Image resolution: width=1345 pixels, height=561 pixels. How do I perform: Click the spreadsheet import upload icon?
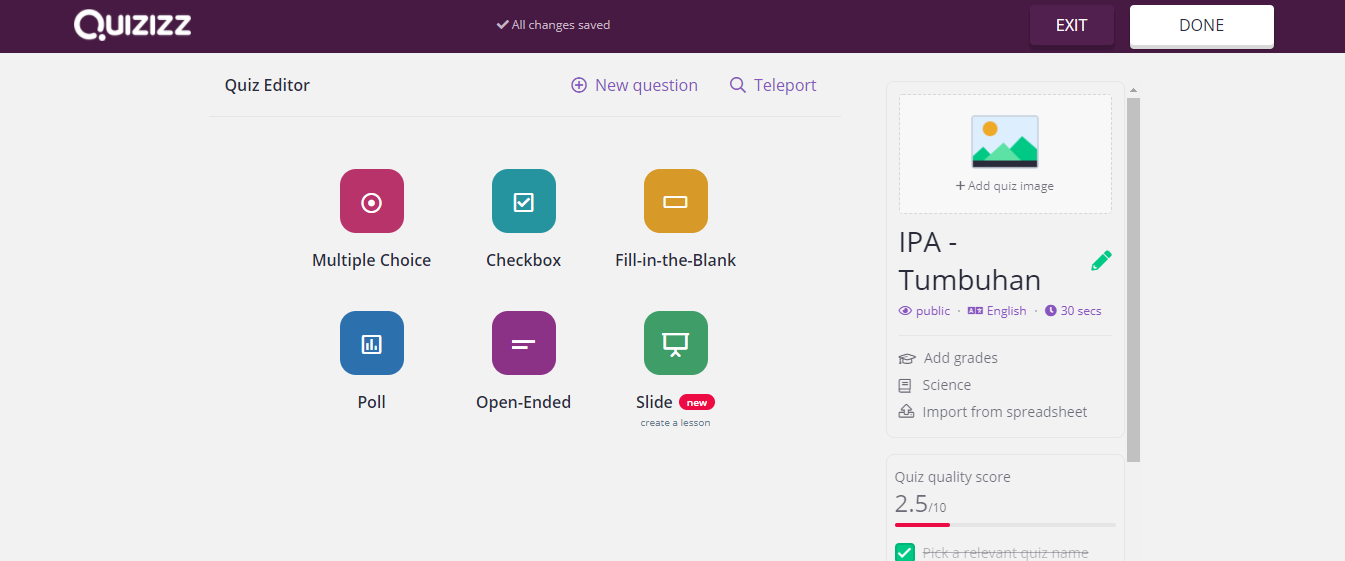point(906,412)
